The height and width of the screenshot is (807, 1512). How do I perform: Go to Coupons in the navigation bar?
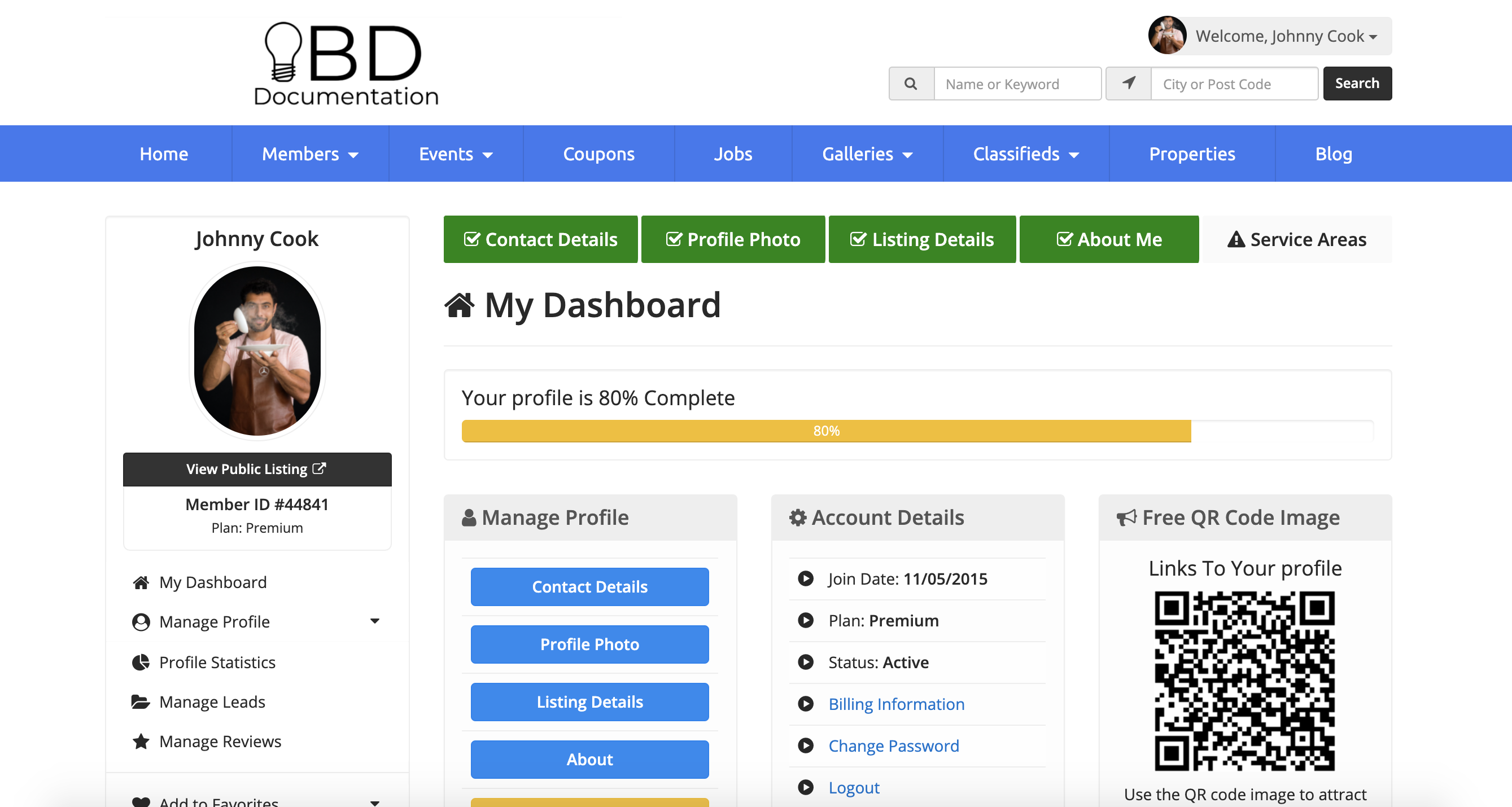[x=598, y=153]
